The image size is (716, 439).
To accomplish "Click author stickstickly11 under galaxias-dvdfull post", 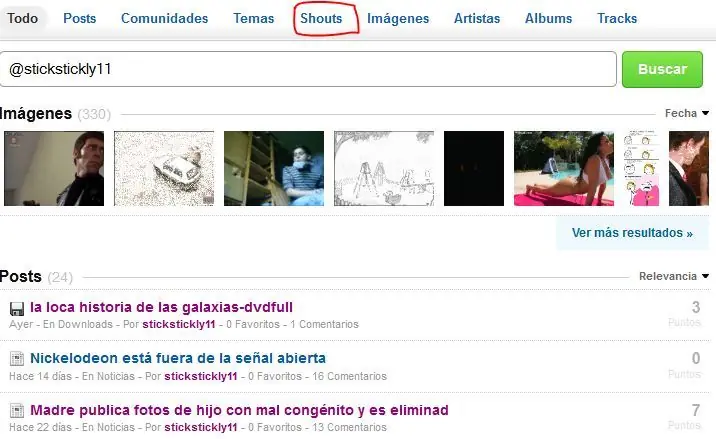I will (x=179, y=324).
